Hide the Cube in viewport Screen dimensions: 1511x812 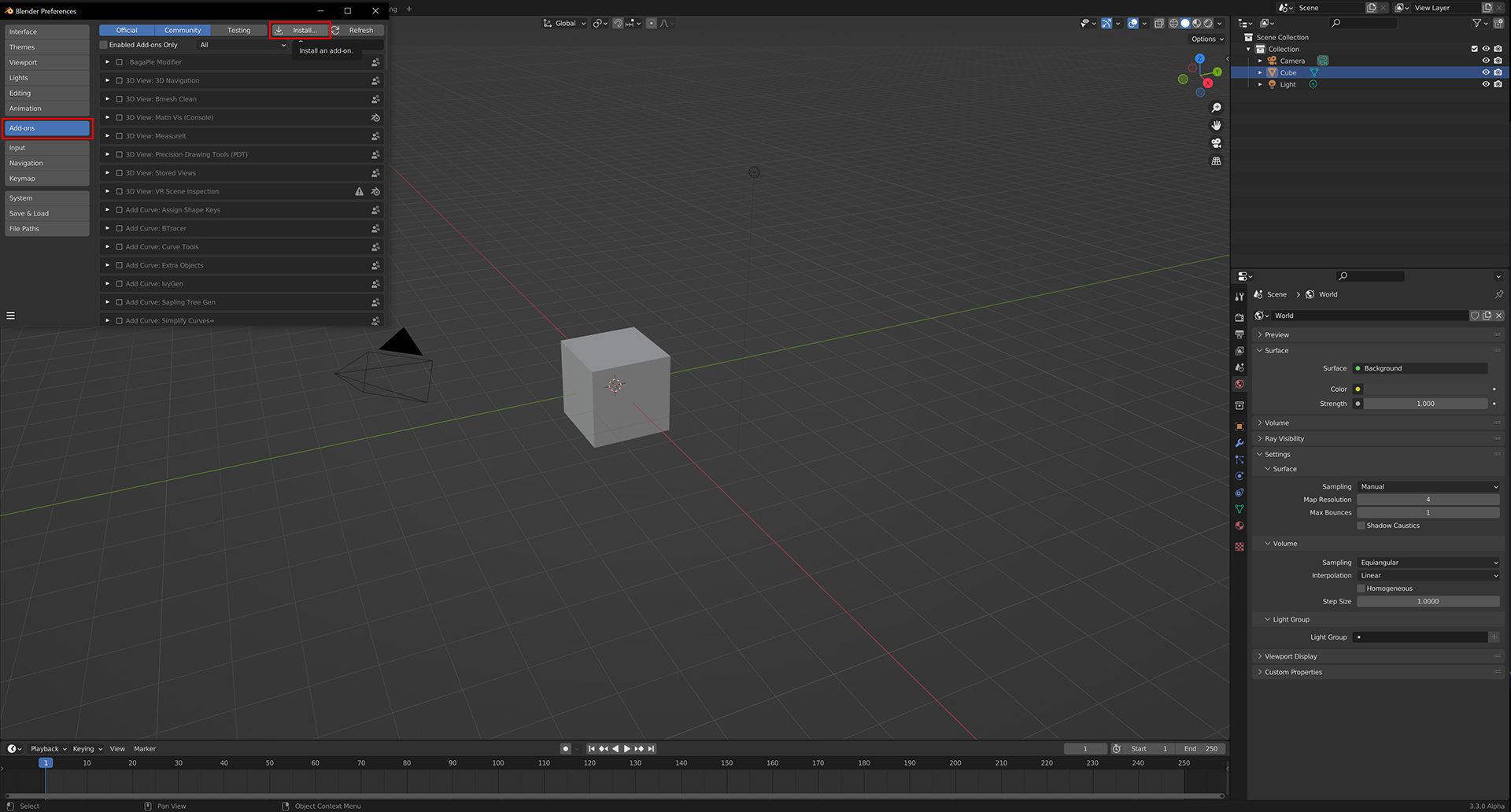pos(1486,72)
